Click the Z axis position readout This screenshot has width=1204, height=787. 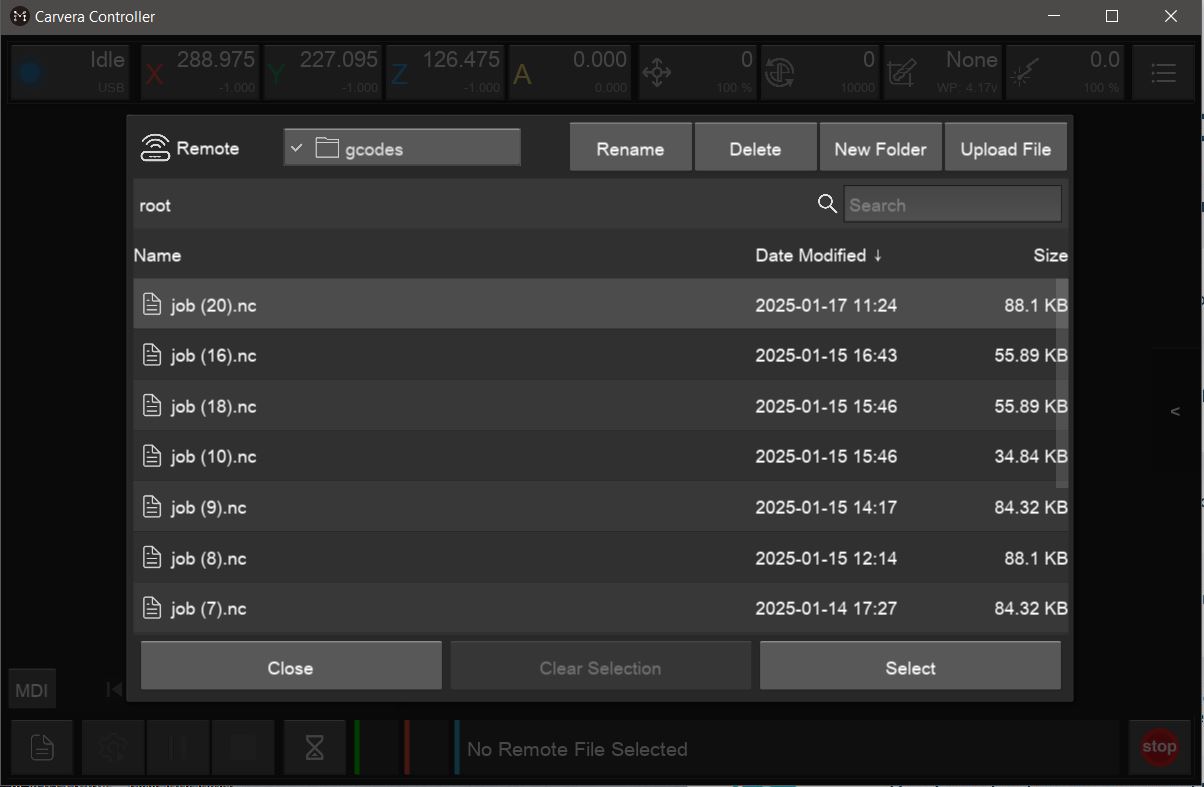pyautogui.click(x=445, y=72)
